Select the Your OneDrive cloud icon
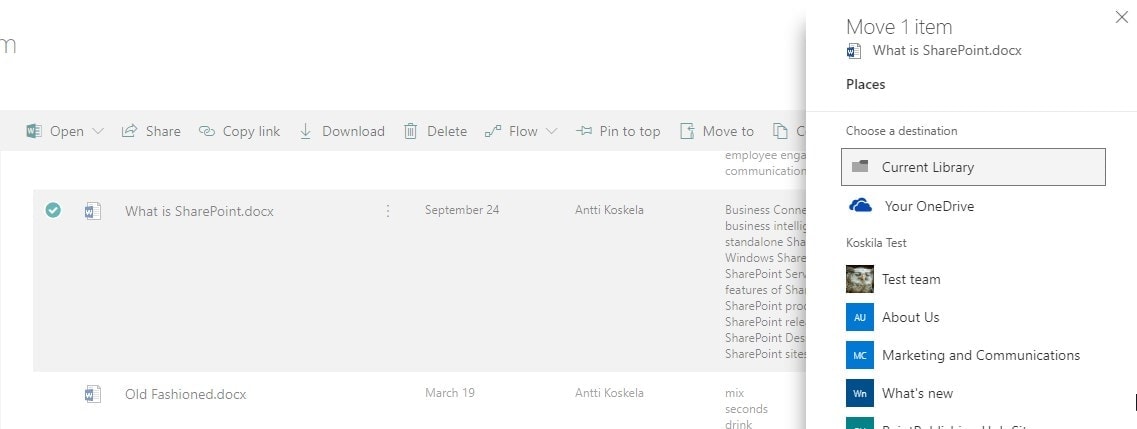Viewport: 1137px width, 429px height. pyautogui.click(x=860, y=206)
